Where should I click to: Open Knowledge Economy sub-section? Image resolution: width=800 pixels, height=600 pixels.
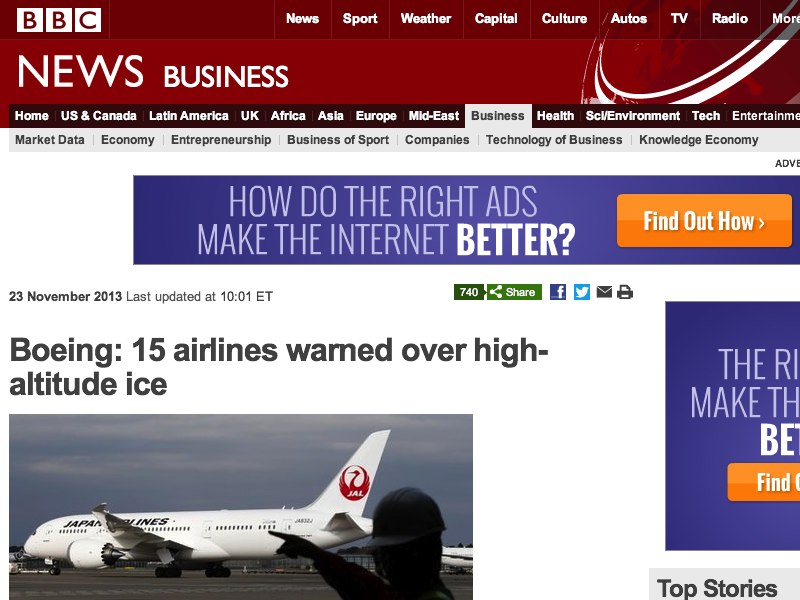coord(698,140)
